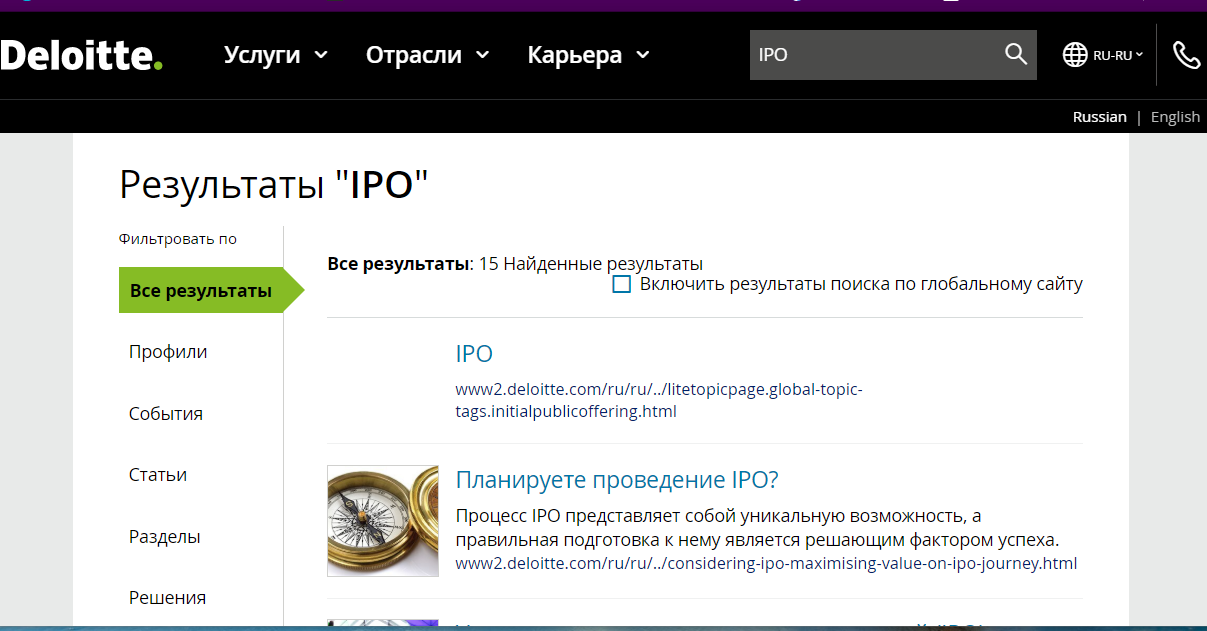Screen dimensions: 1207x631
Task: Click the Процесс IPO description text
Action: pos(757,528)
